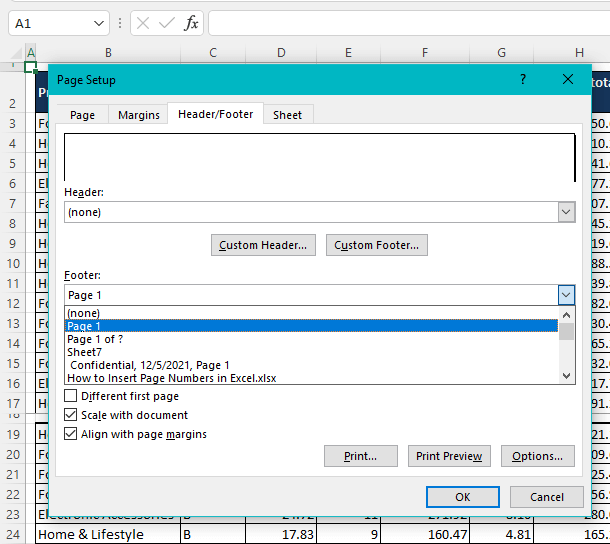The image size is (610, 544).
Task: Open the Page Setup help question mark
Action: pyautogui.click(x=523, y=79)
